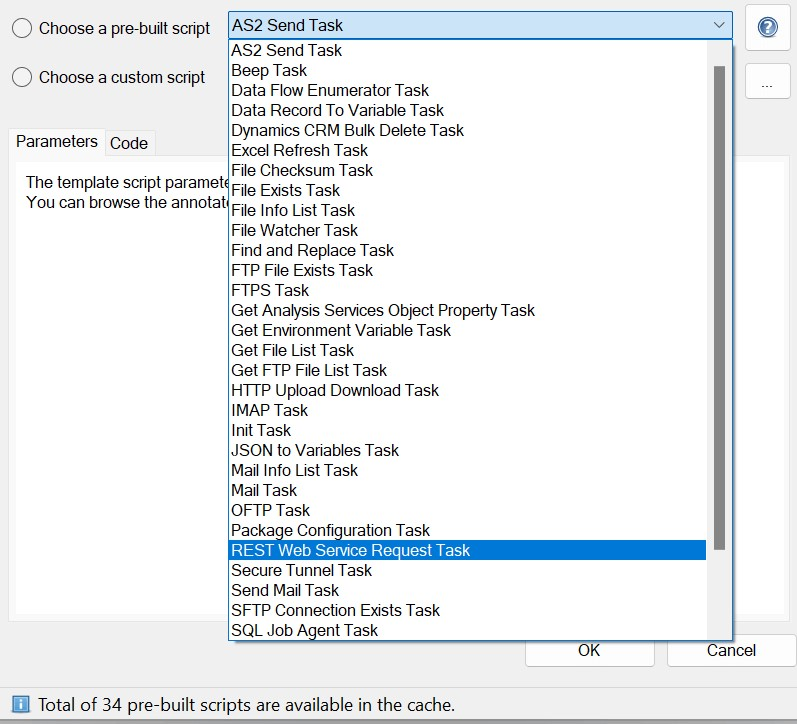The height and width of the screenshot is (724, 797).
Task: Pick Data Record To Variable Task
Action: tap(467, 110)
